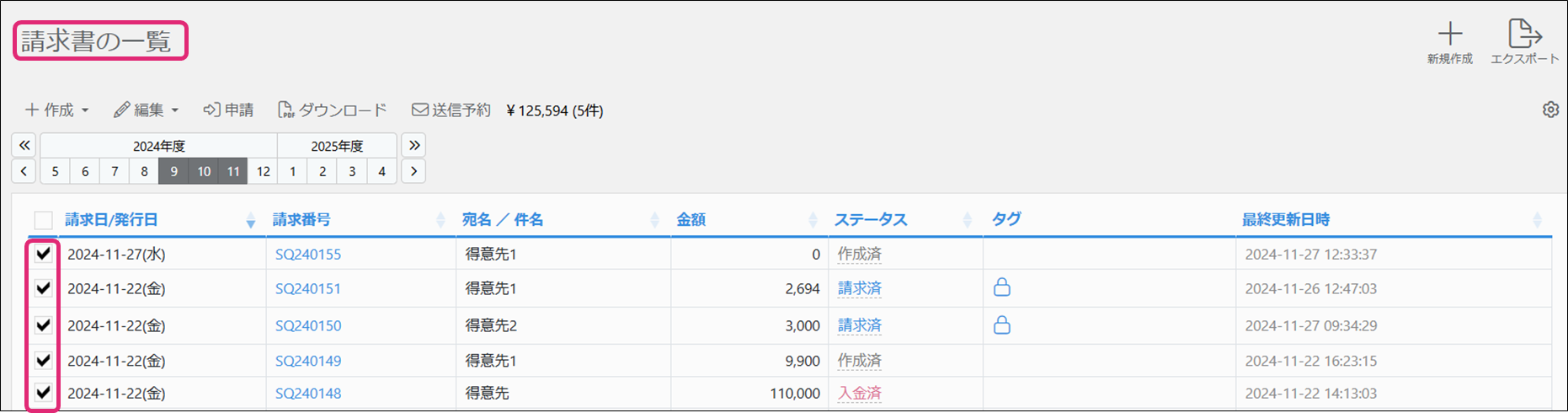Uncheck the SQ240148 row checkbox
The width and height of the screenshot is (1568, 413).
44,393
